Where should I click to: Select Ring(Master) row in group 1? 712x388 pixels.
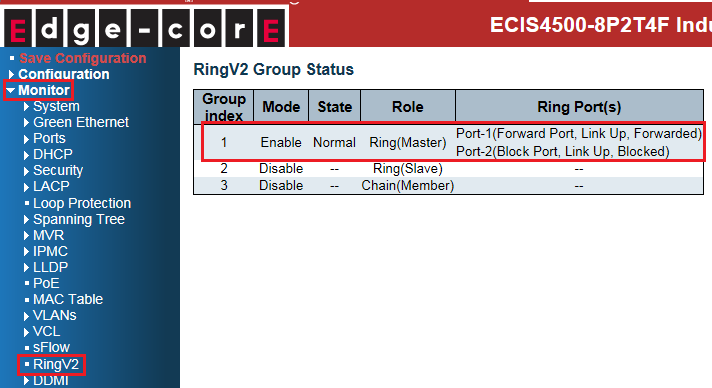point(453,142)
